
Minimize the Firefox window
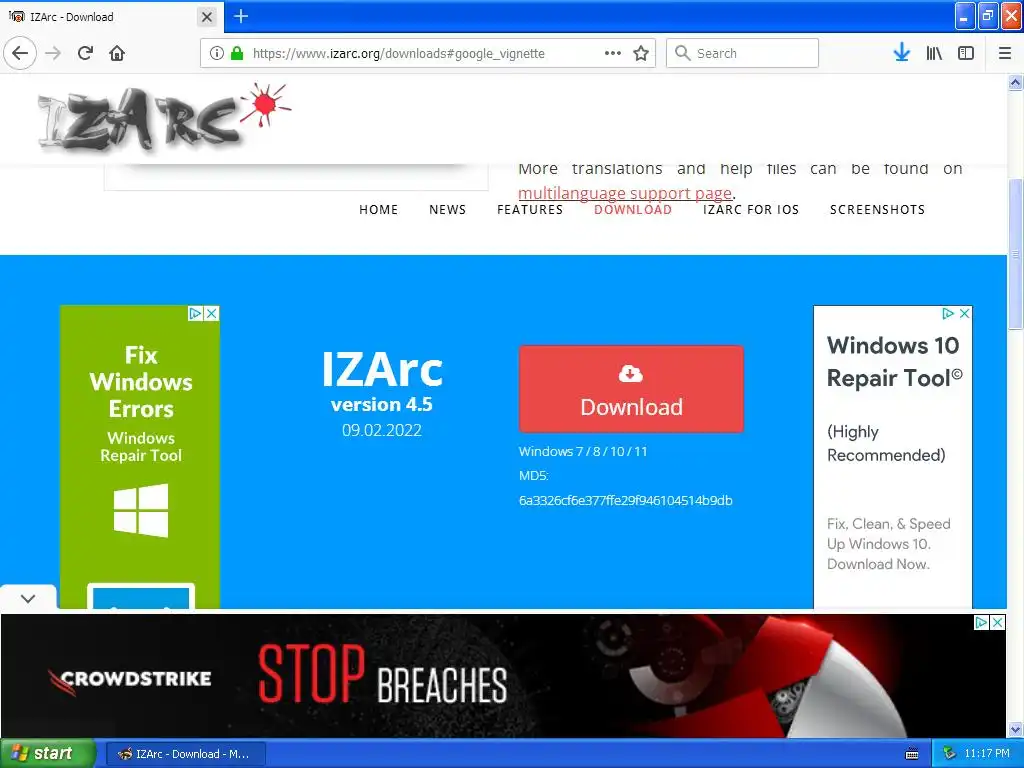tap(965, 16)
